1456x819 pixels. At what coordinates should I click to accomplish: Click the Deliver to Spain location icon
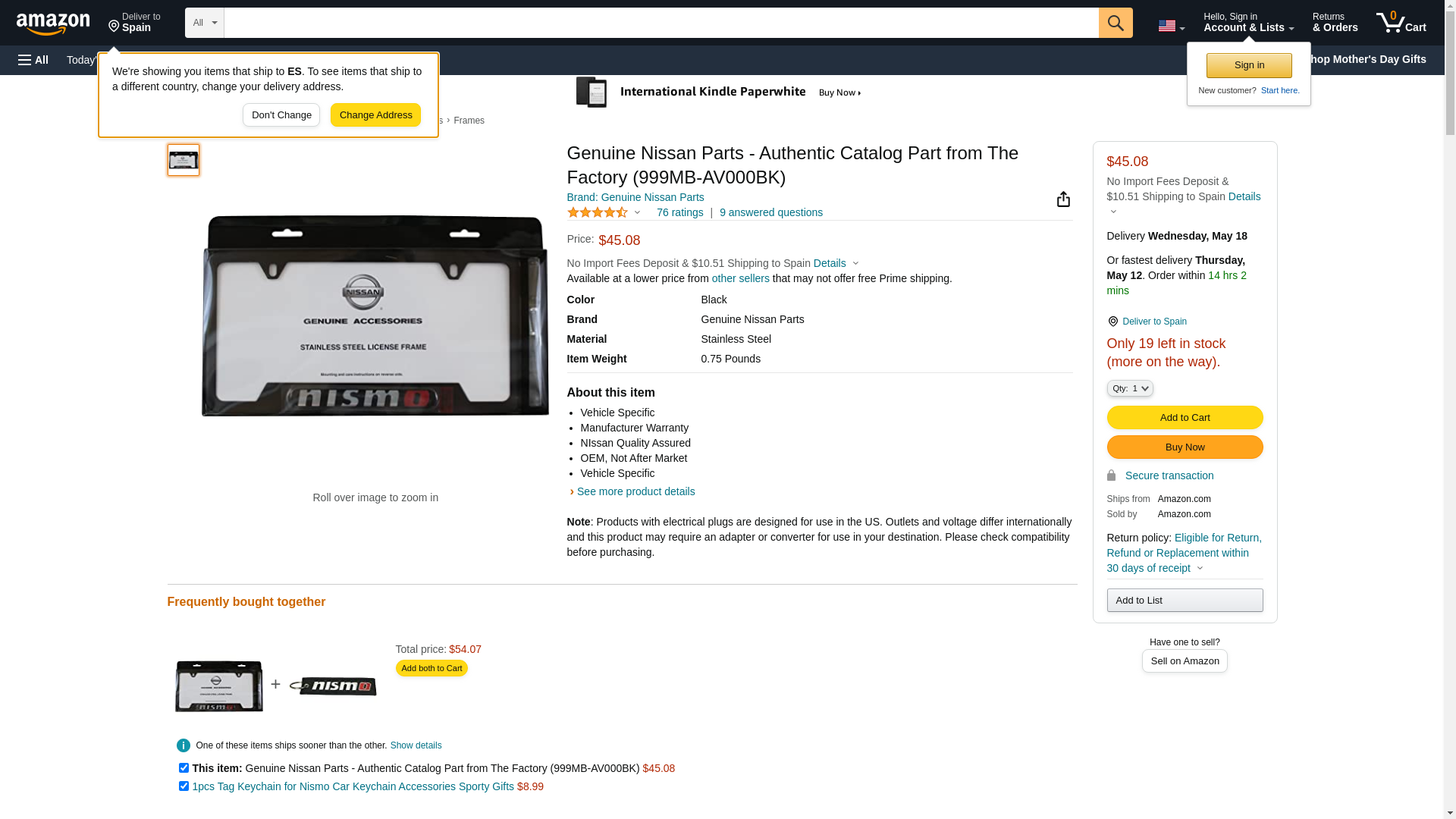(x=1112, y=322)
